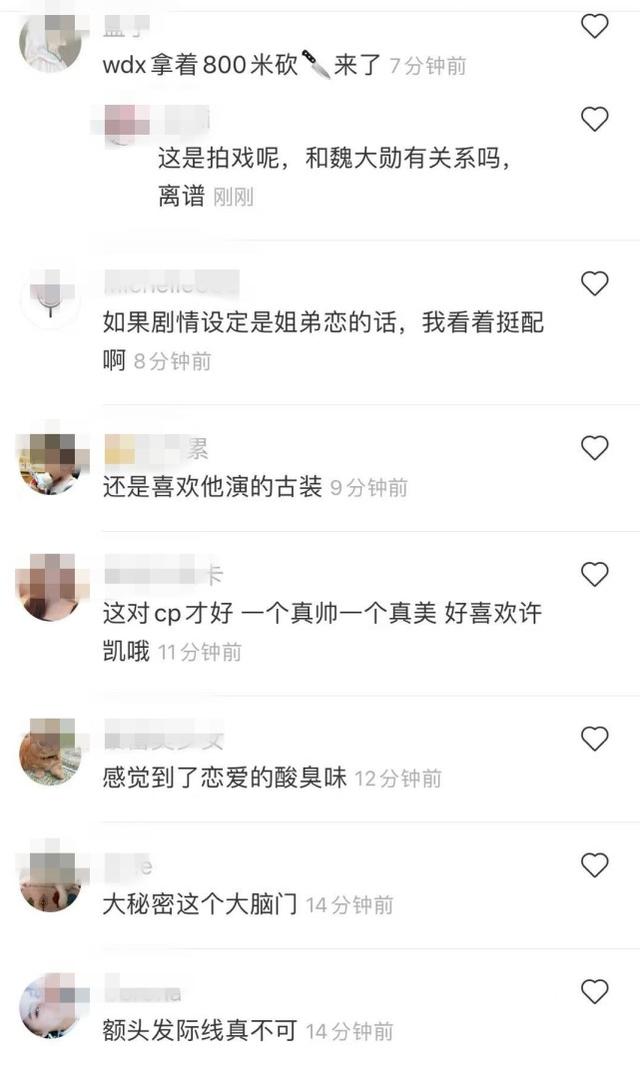
Task: Tap the '感觉到了恋爱的酸臭味' comment text
Action: click(224, 778)
